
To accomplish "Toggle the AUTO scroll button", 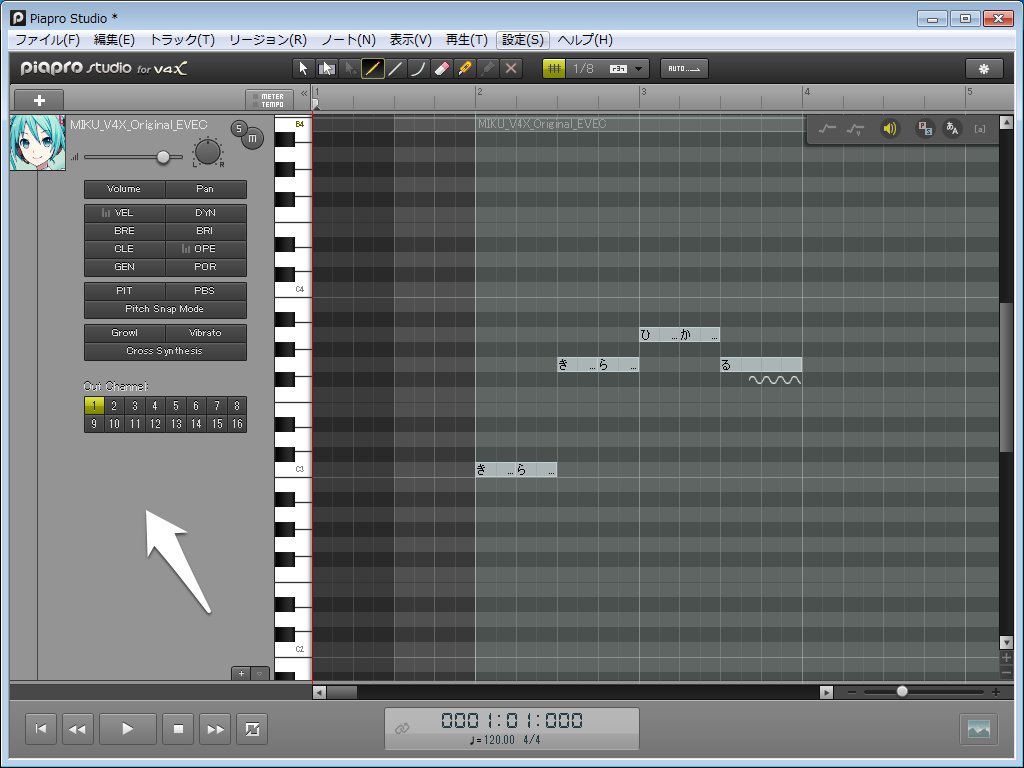I will click(684, 69).
